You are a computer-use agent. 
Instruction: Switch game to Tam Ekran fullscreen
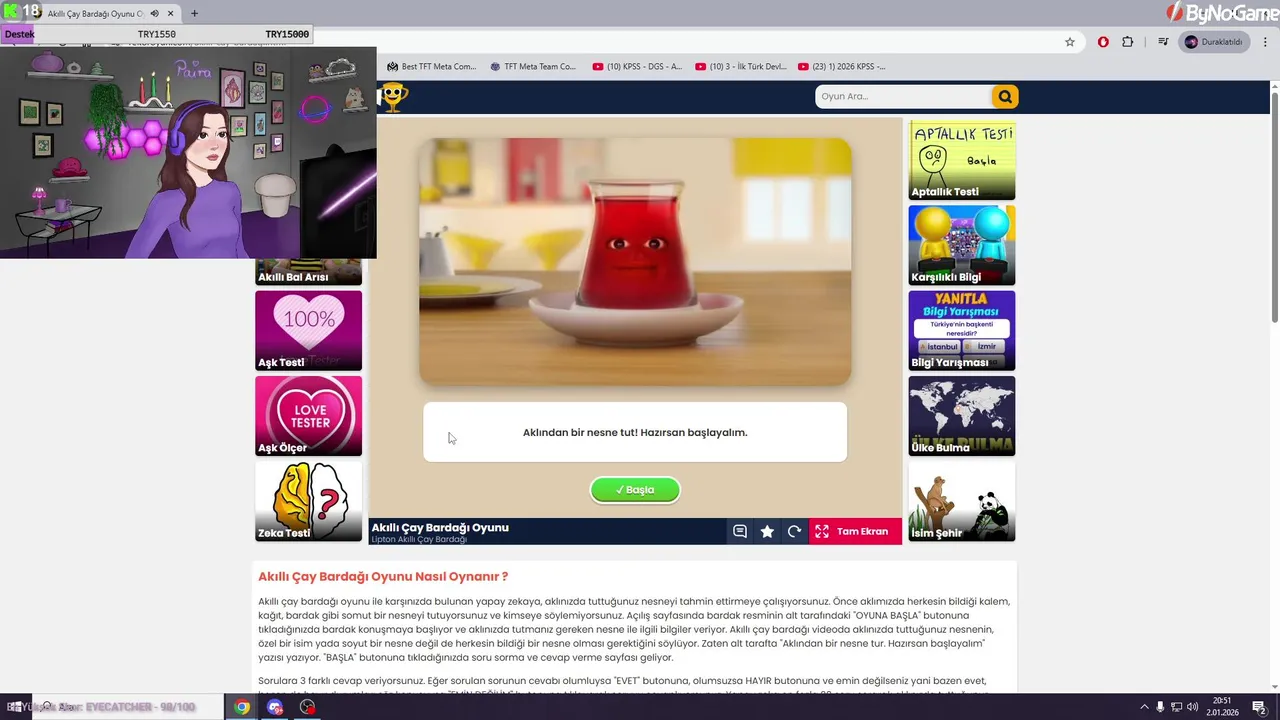point(855,532)
